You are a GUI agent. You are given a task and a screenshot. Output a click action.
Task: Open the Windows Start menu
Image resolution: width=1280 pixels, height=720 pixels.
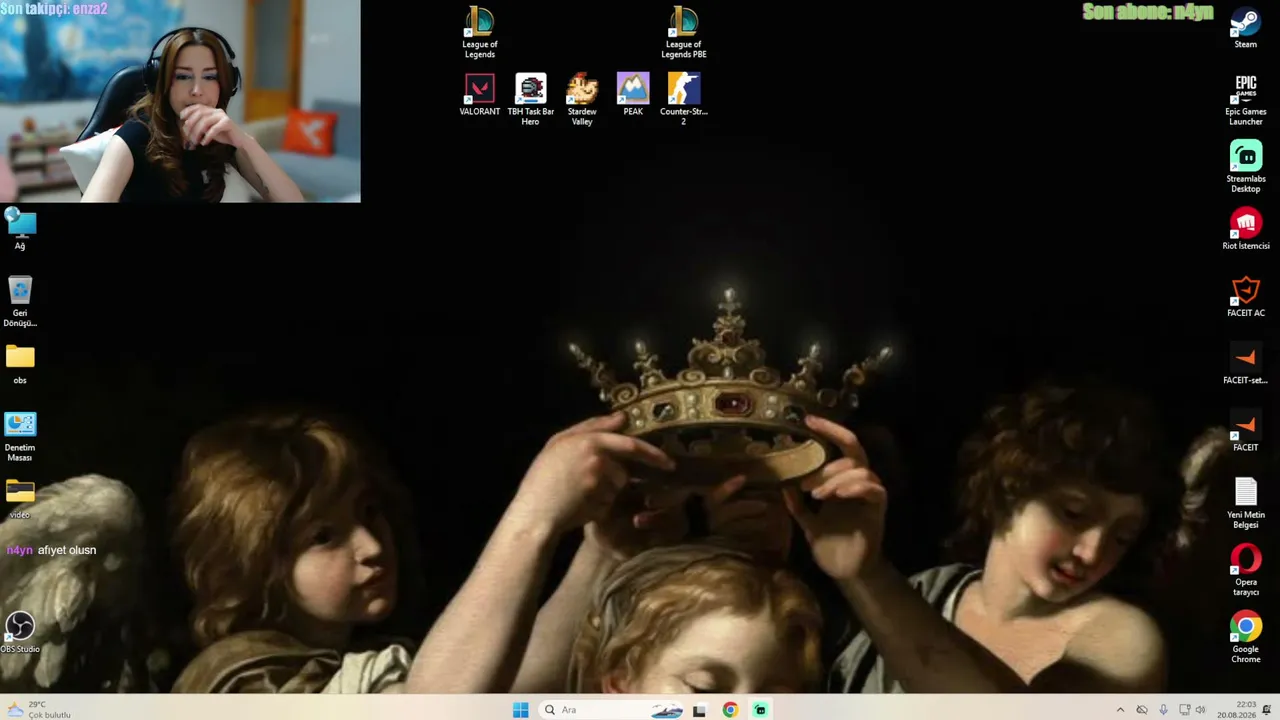pyautogui.click(x=520, y=710)
